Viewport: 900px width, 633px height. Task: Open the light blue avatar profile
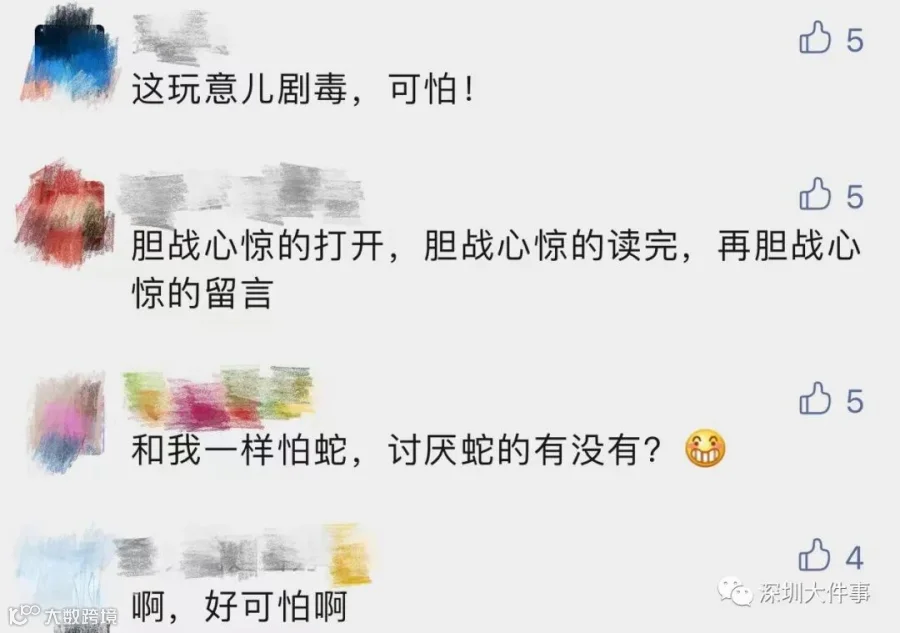click(x=63, y=574)
